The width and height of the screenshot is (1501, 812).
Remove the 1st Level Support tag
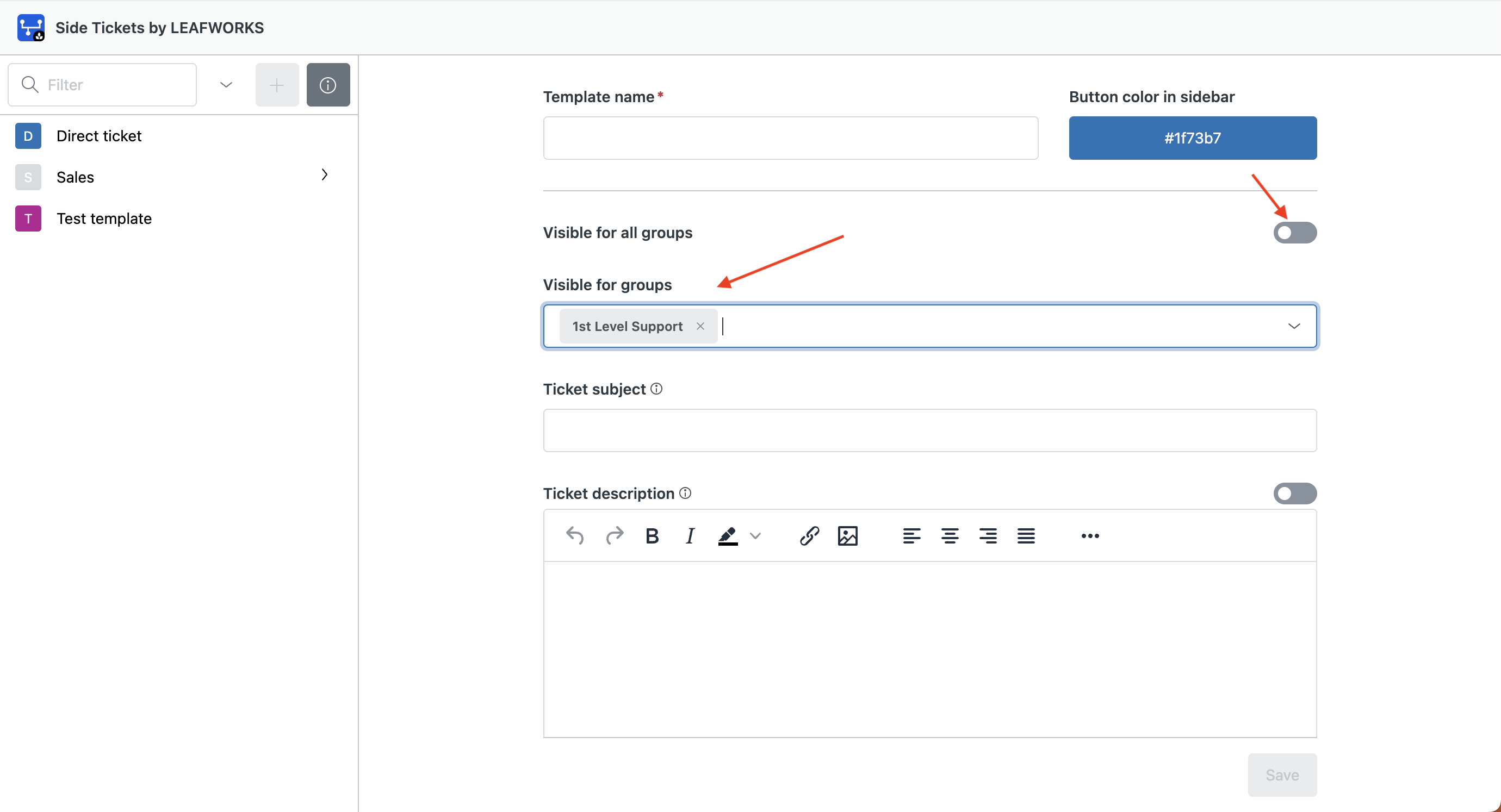pos(700,326)
